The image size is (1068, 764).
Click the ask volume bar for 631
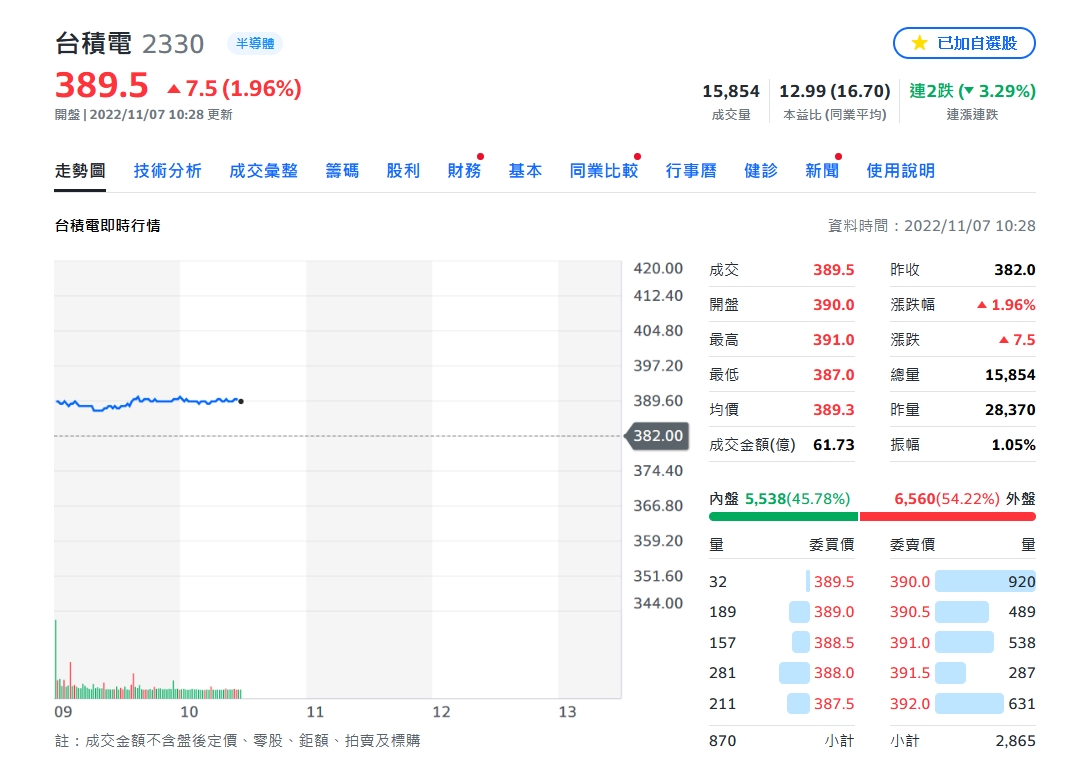pyautogui.click(x=969, y=703)
